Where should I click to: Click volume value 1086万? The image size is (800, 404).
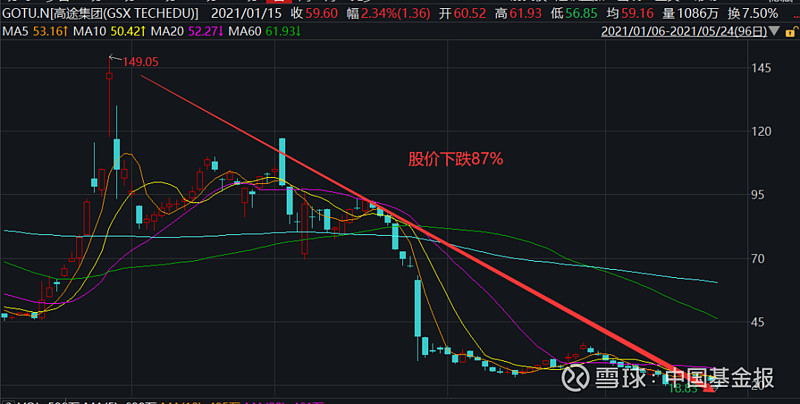coord(698,13)
